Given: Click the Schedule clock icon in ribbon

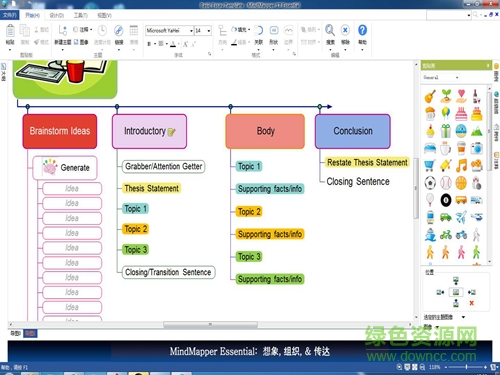Looking at the screenshot, I should click(x=102, y=31).
